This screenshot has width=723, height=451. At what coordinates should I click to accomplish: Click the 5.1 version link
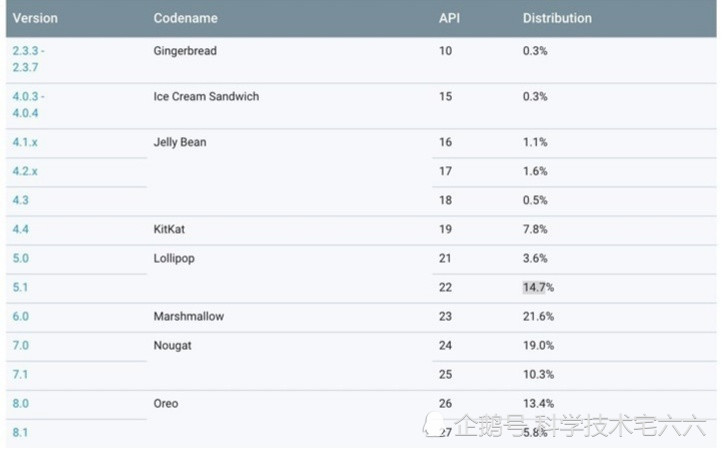point(20,287)
